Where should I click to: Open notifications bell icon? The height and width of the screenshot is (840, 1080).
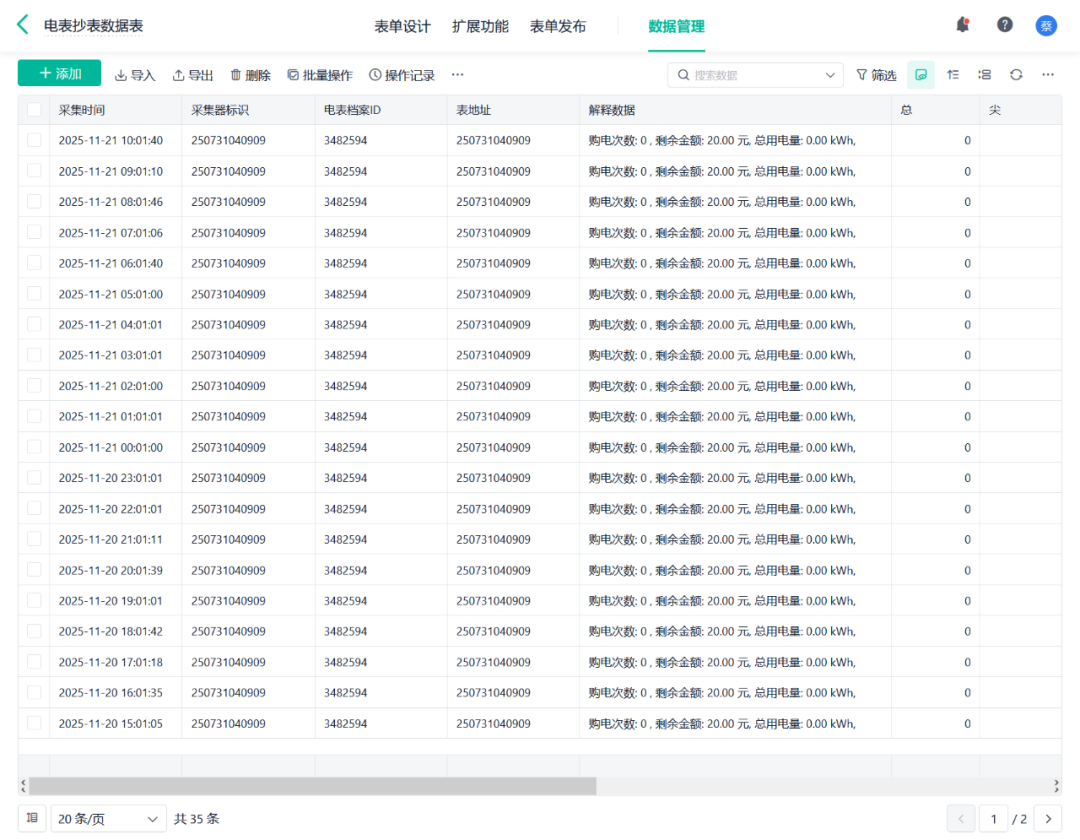tap(962, 25)
